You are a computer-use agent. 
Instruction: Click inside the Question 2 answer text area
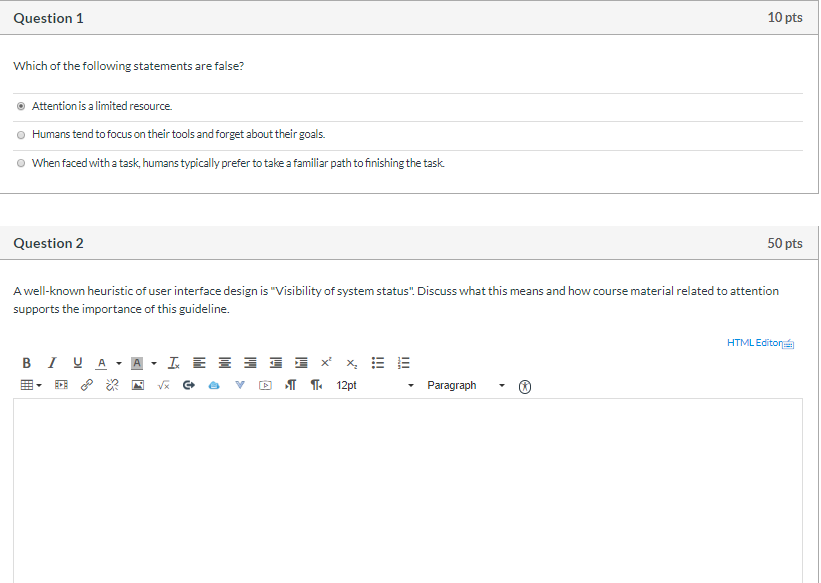408,491
